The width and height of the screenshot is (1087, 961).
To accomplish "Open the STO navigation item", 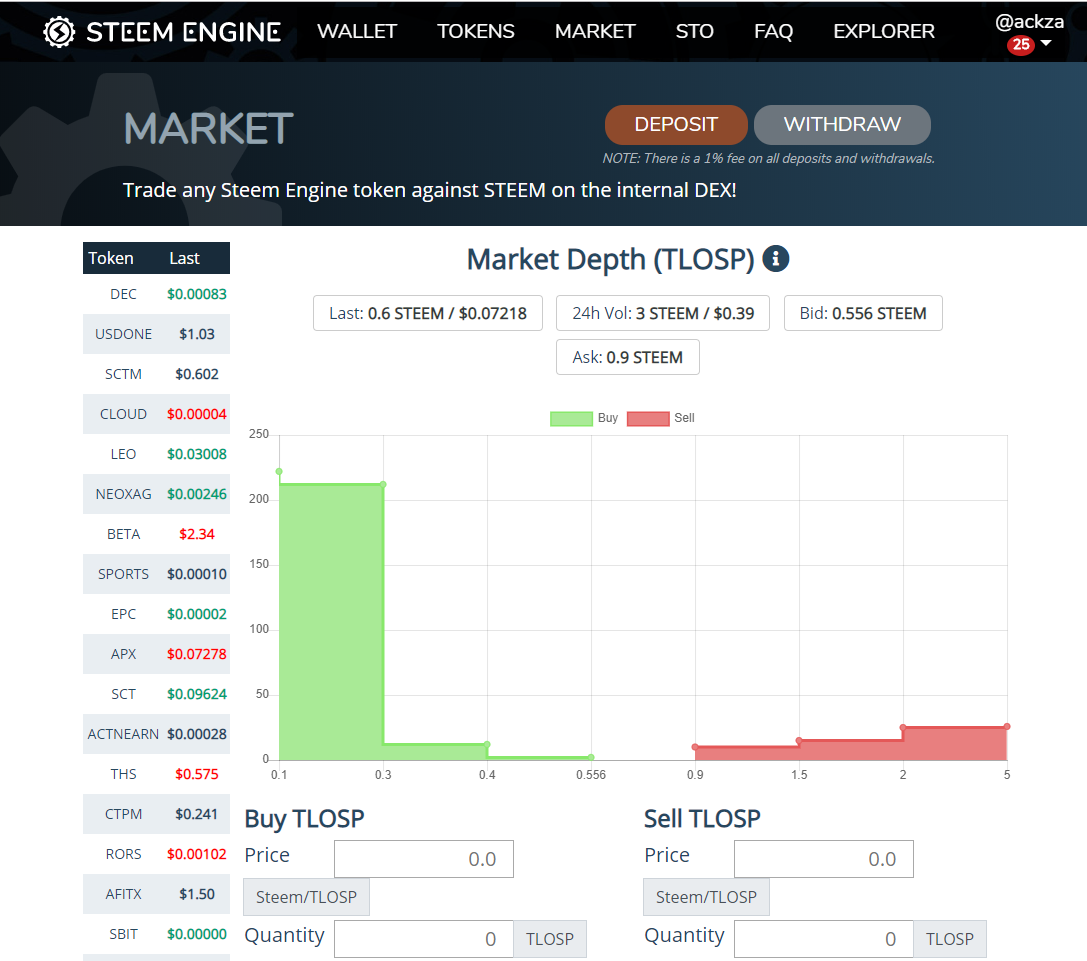I will [695, 31].
